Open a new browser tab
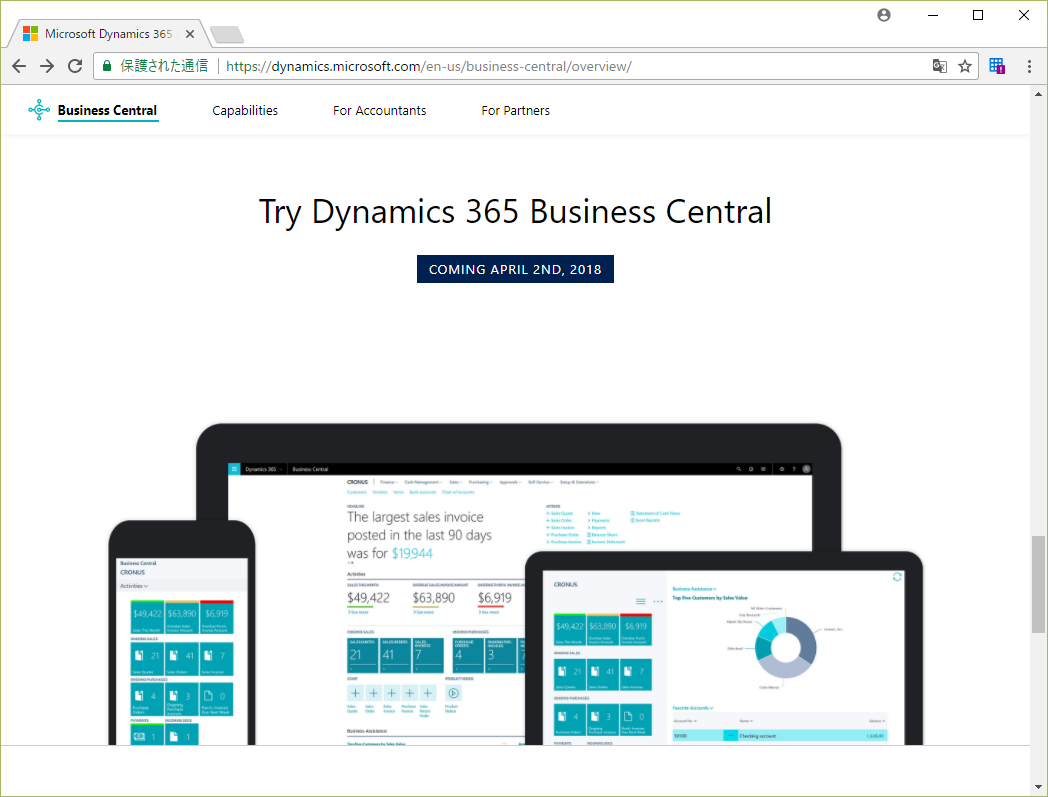This screenshot has height=797, width=1048. [227, 34]
